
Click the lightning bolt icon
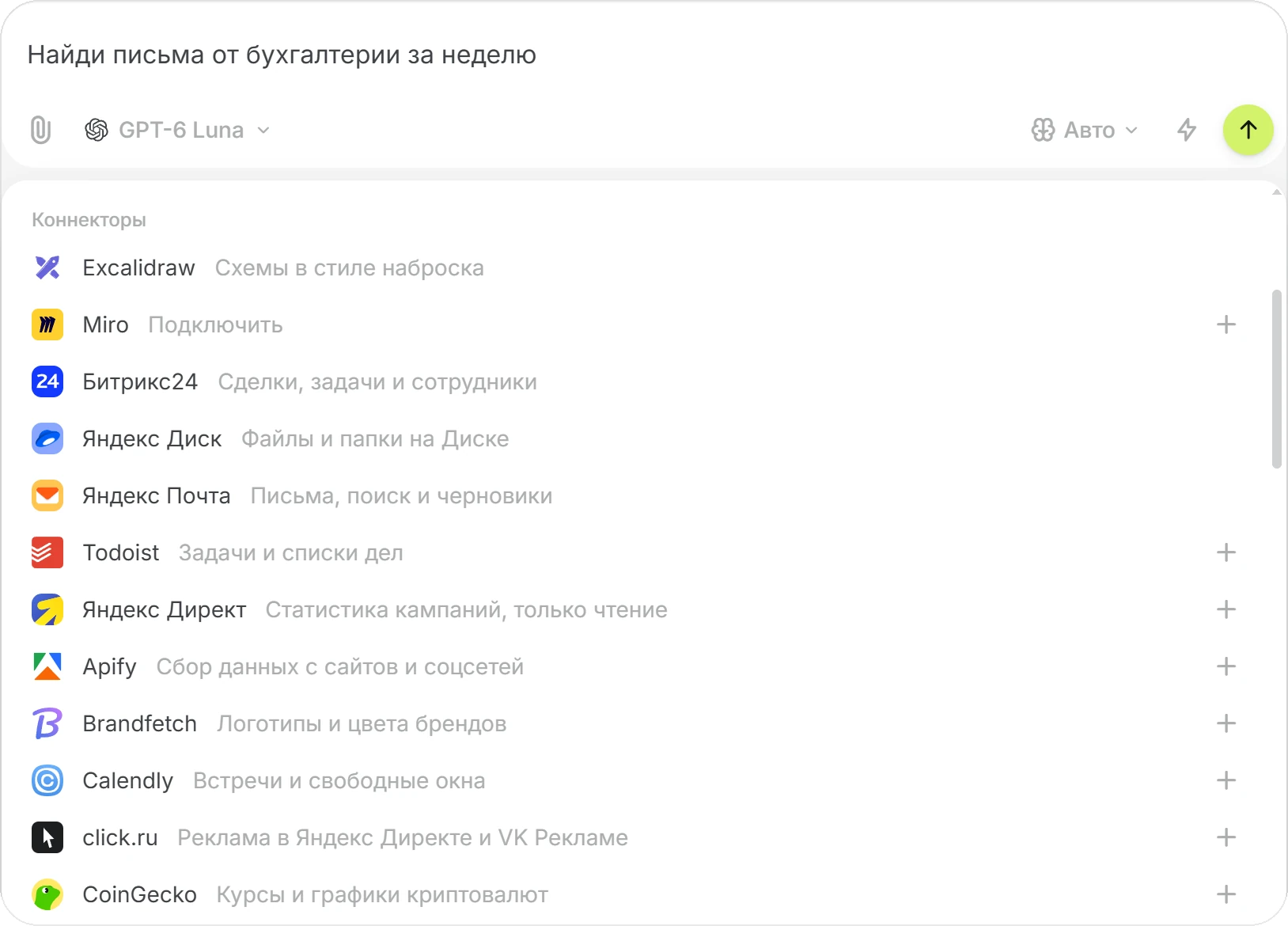click(x=1187, y=130)
